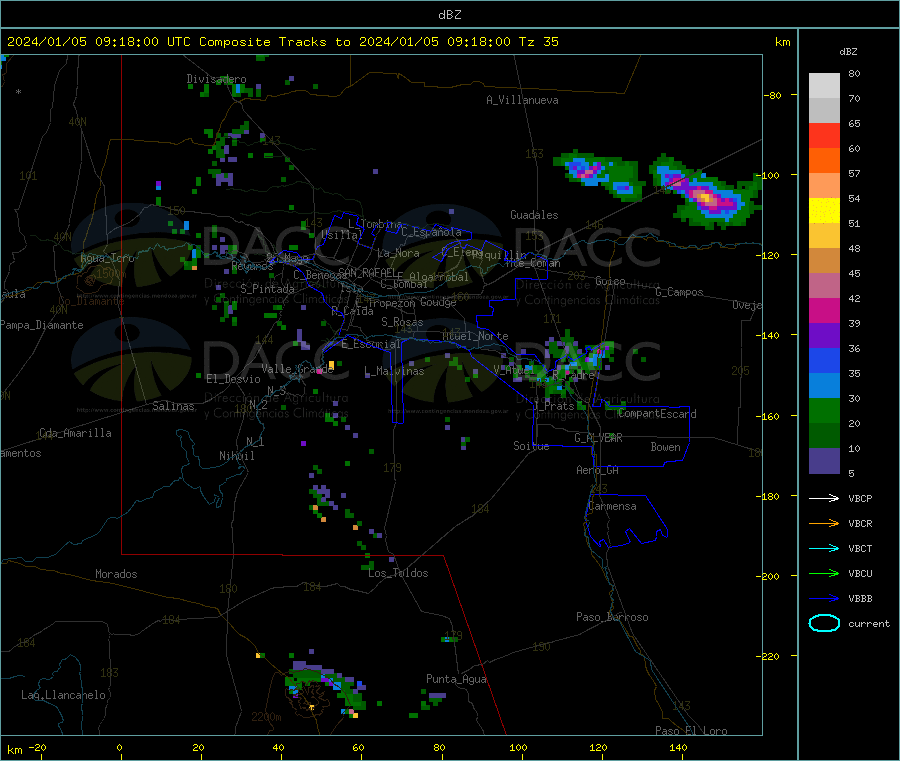This screenshot has width=900, height=761.
Task: Click the E_Escorial place label
Action: 371,344
